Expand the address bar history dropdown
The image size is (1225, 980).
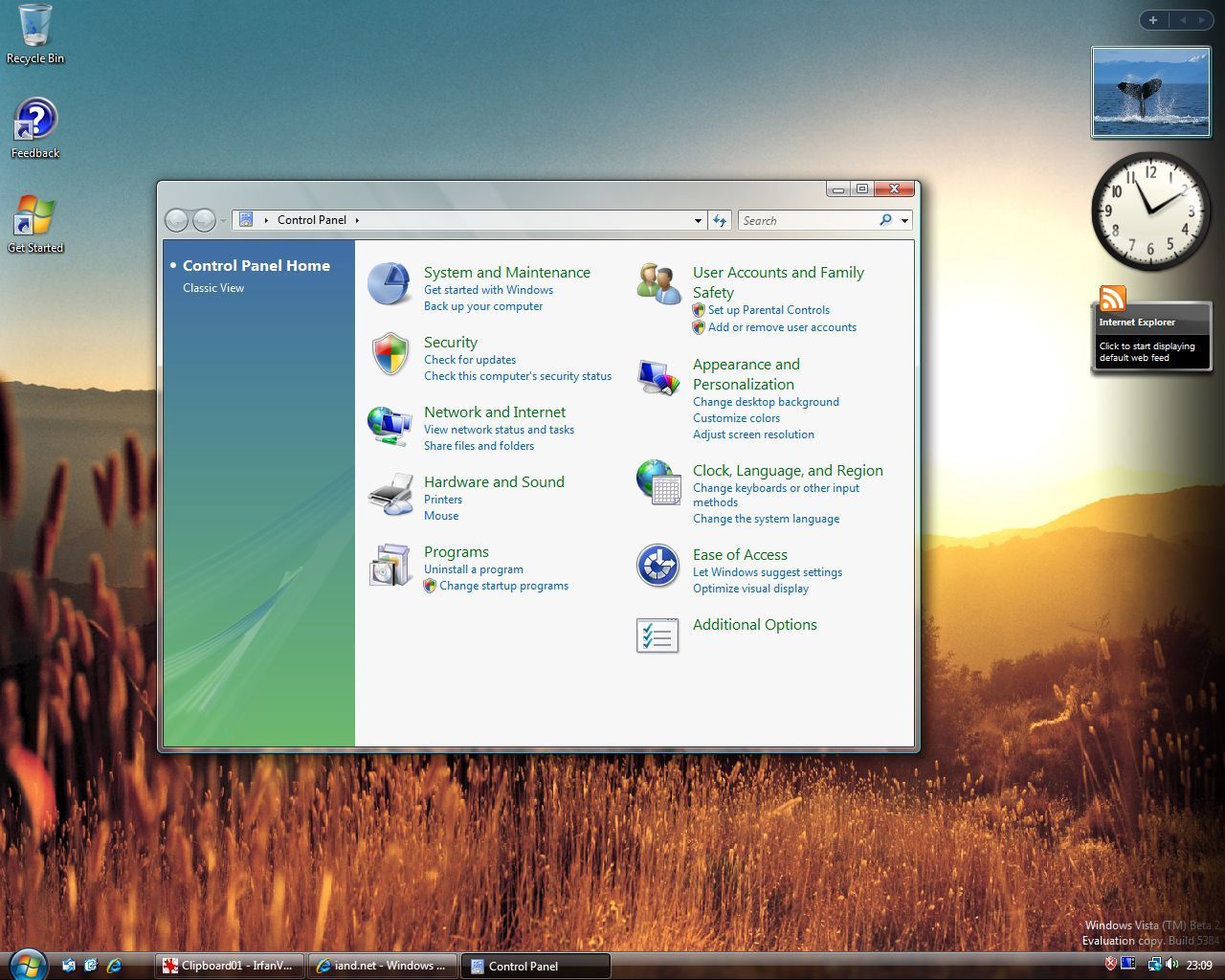(x=698, y=221)
